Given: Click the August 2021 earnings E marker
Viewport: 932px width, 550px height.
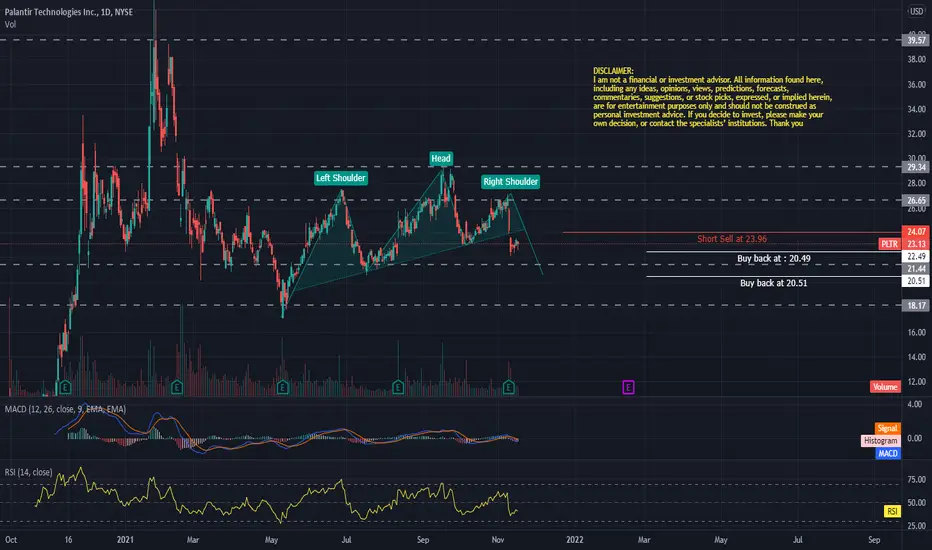Looking at the screenshot, I should (398, 388).
